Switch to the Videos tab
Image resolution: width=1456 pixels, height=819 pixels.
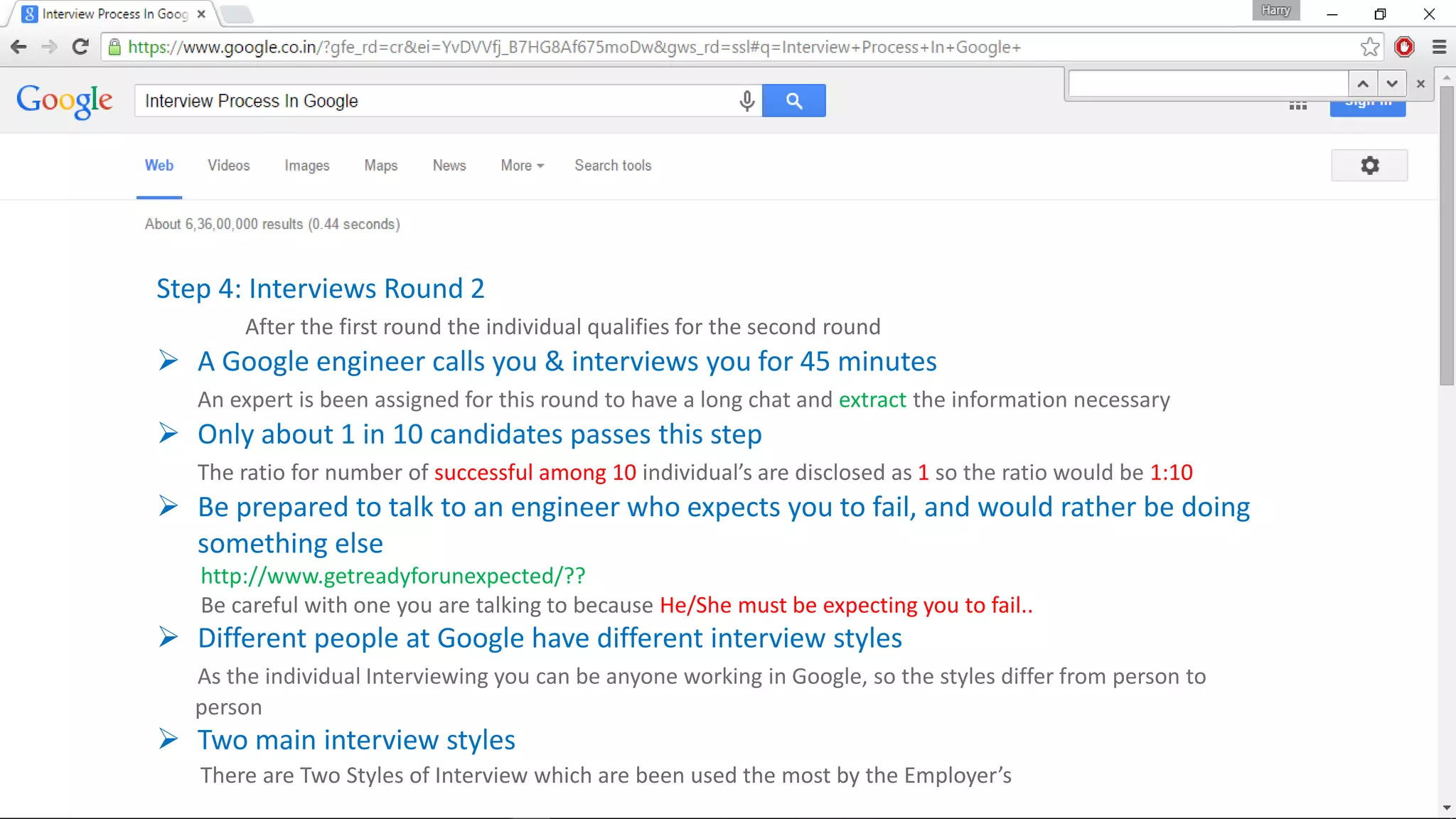229,166
